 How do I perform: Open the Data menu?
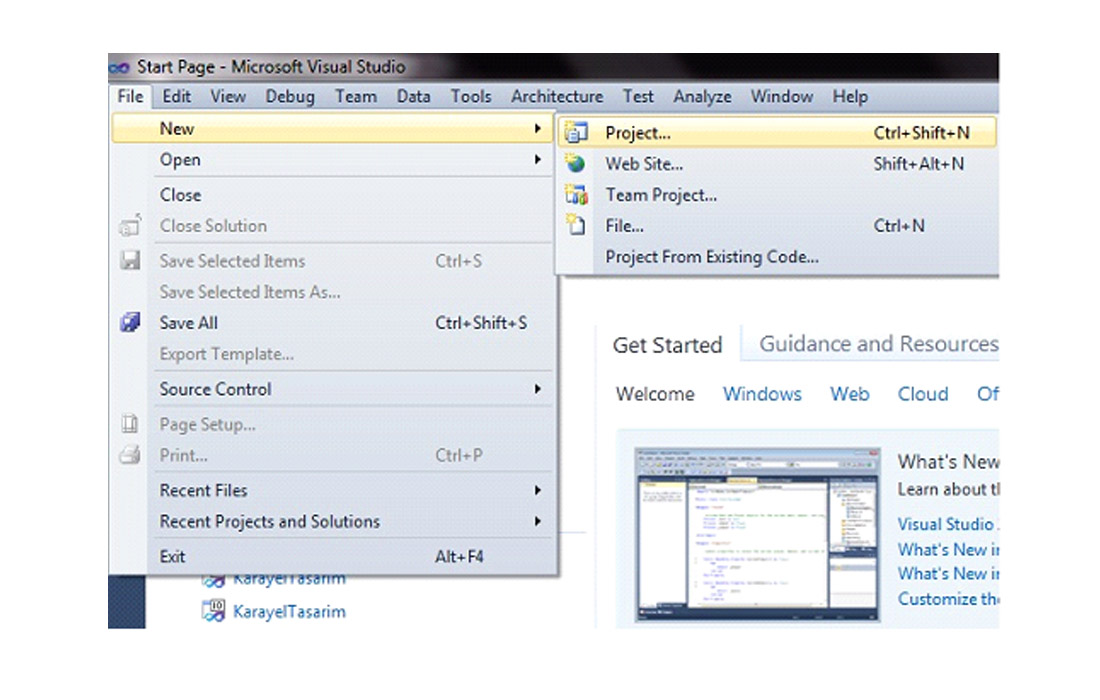(413, 96)
